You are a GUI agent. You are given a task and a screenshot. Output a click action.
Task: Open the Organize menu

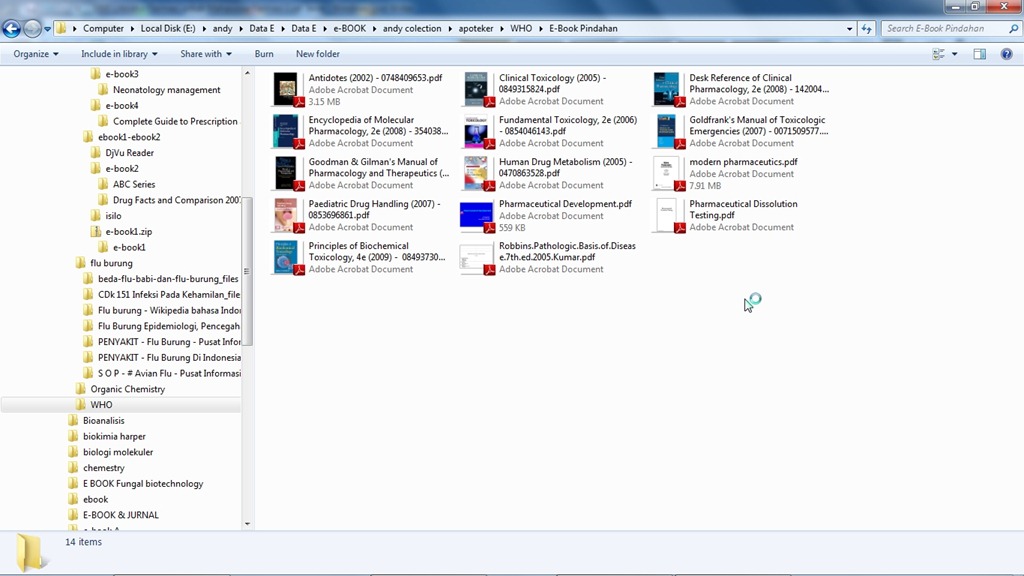pyautogui.click(x=36, y=54)
